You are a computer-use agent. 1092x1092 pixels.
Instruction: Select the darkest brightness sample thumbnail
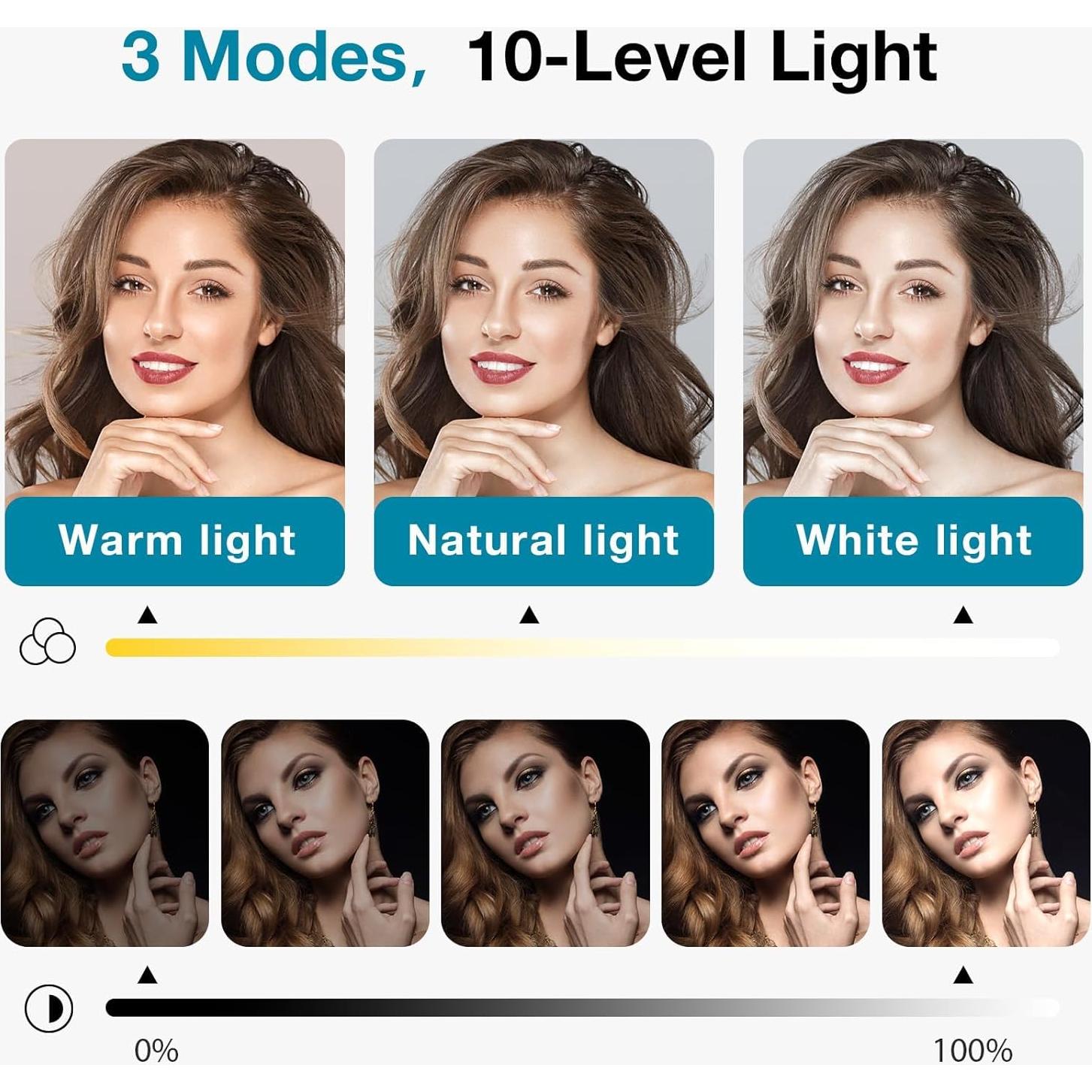click(104, 833)
